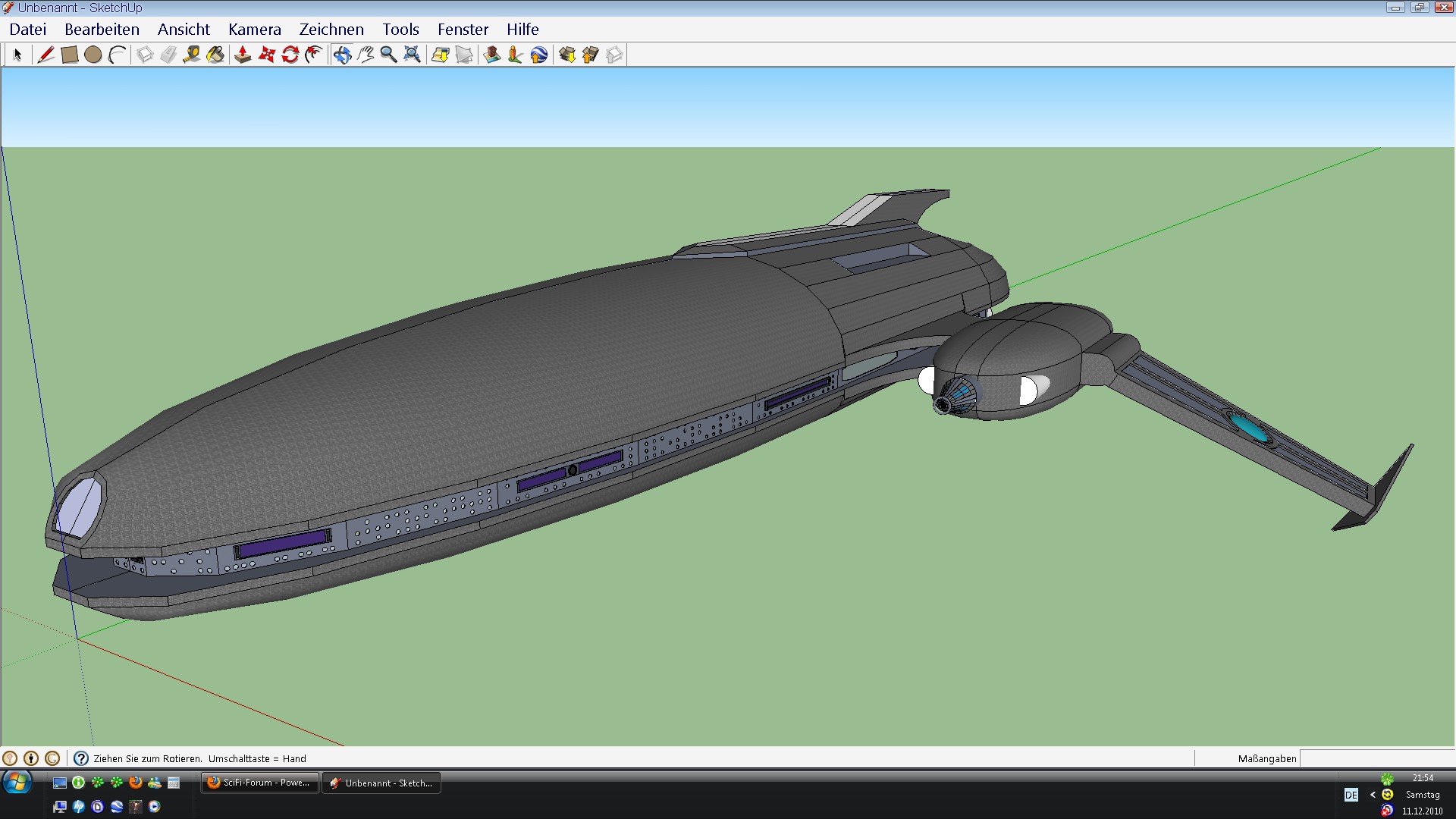Screen dimensions: 1456x819
Task: Pick the Paint Bucket tool
Action: click(215, 55)
